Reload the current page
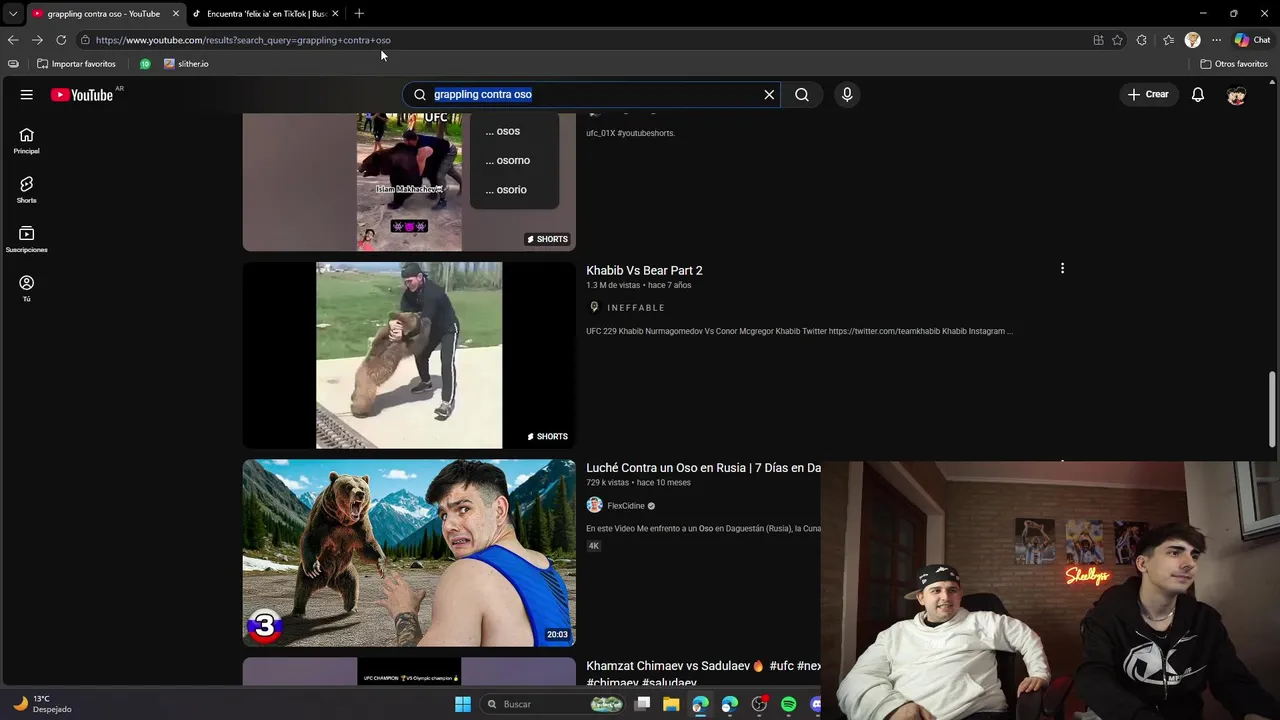 coord(61,40)
